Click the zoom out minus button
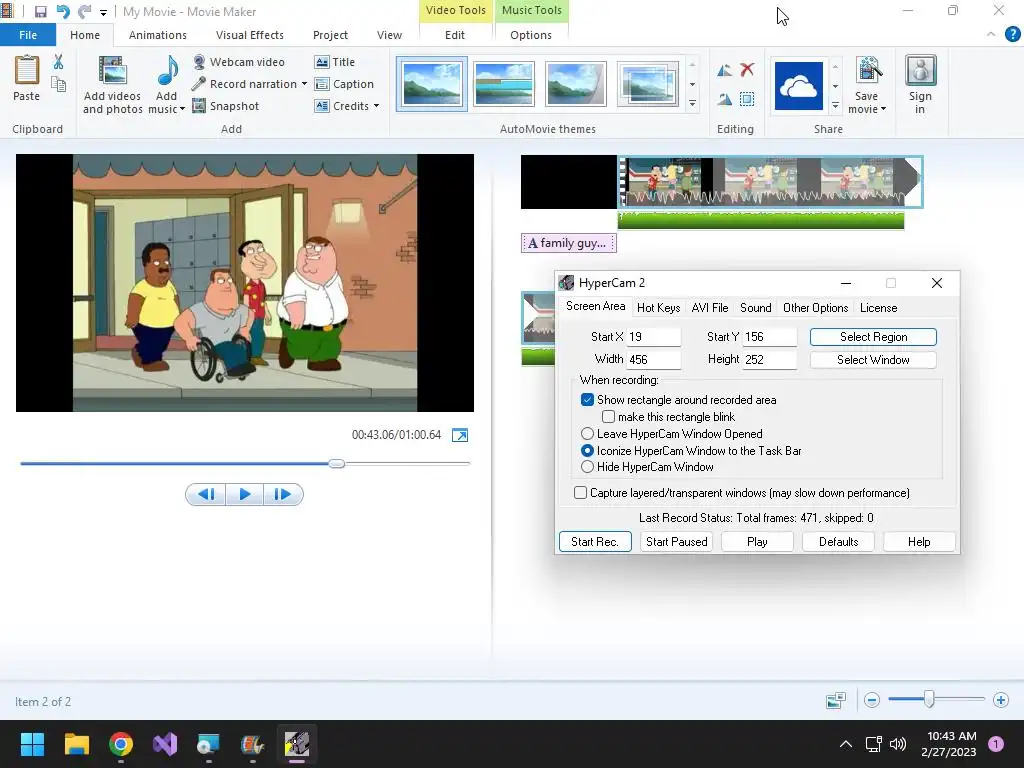 [x=871, y=700]
